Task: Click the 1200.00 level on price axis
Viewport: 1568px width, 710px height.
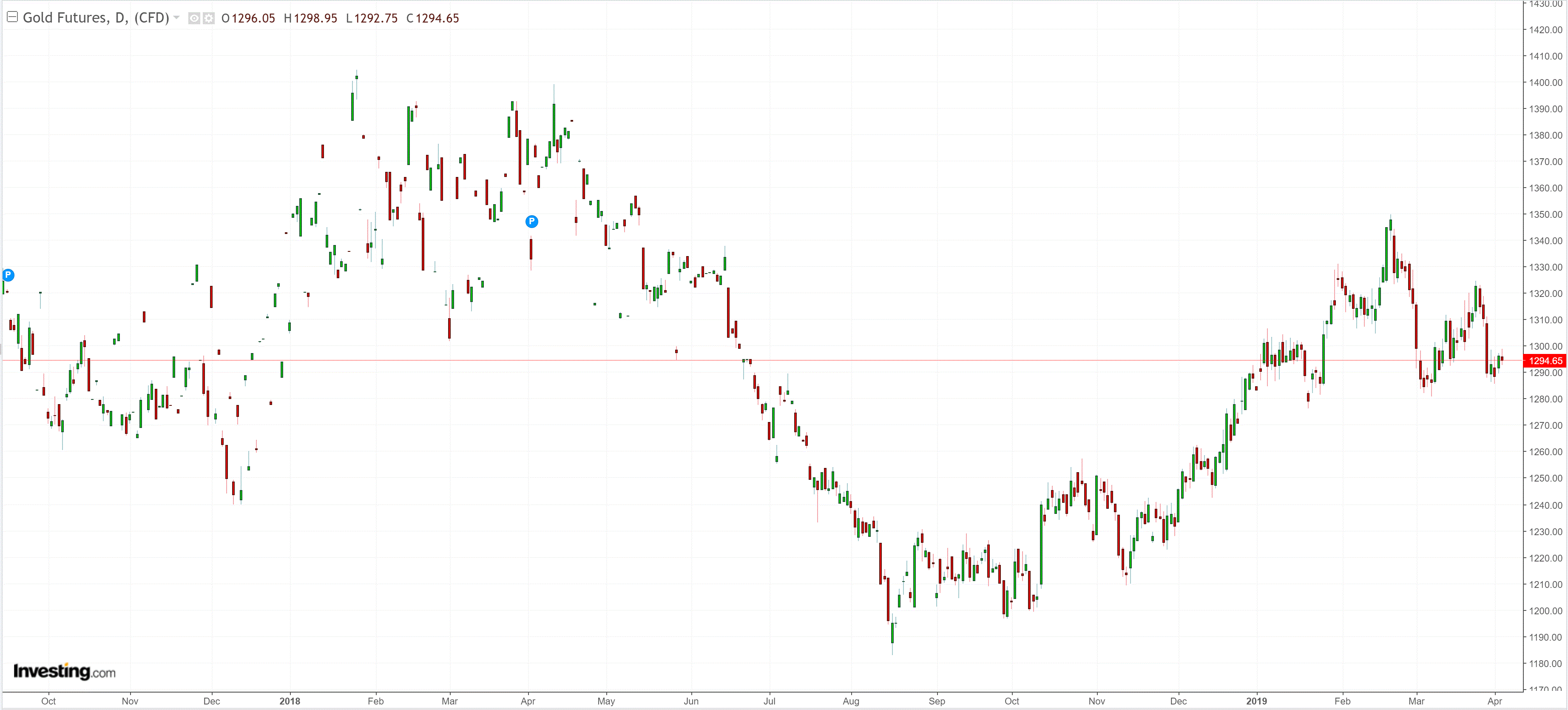Action: (1545, 611)
